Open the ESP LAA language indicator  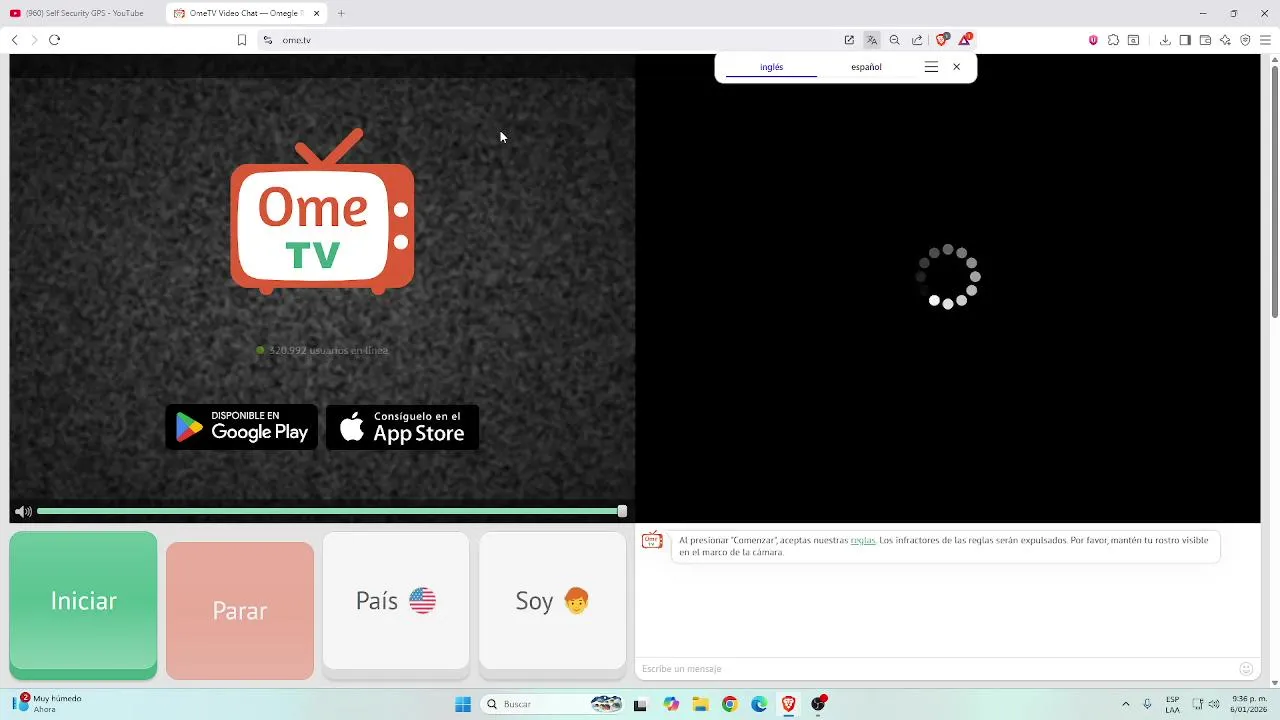[x=1172, y=704]
